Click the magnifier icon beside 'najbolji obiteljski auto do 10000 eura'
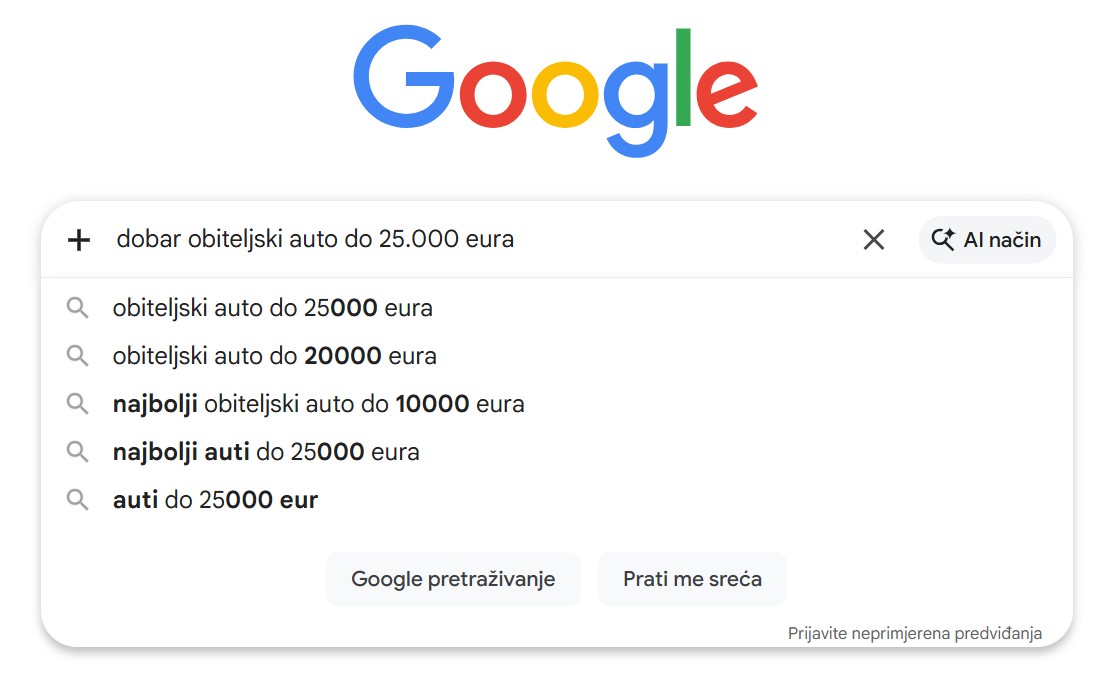The image size is (1113, 697). [x=78, y=403]
